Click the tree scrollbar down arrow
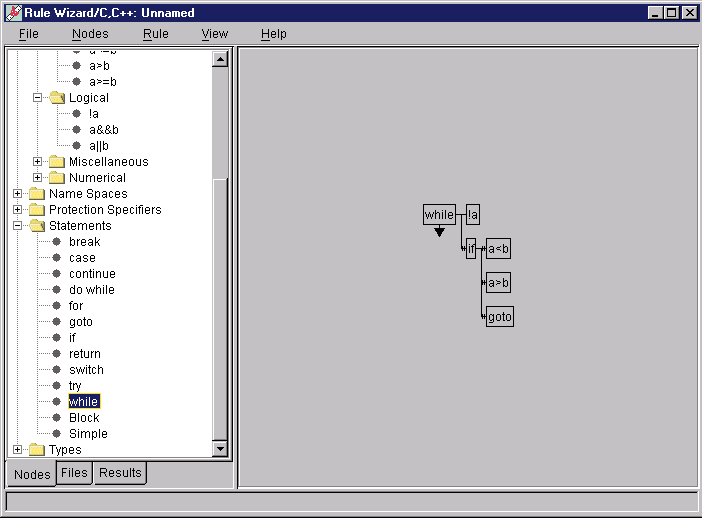The height and width of the screenshot is (518, 702). point(220,449)
